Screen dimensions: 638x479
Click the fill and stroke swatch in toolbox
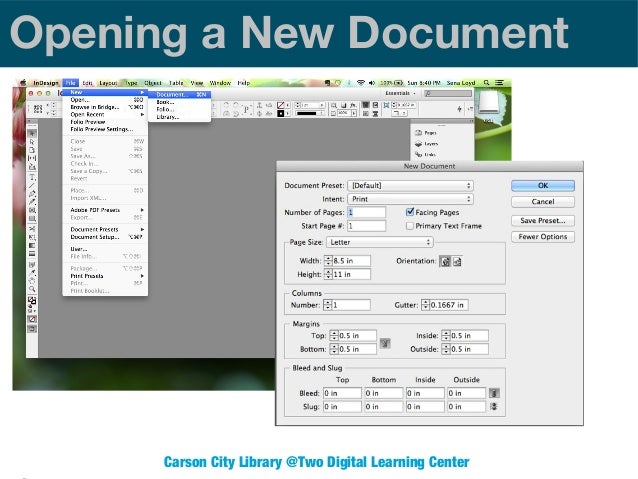32,301
